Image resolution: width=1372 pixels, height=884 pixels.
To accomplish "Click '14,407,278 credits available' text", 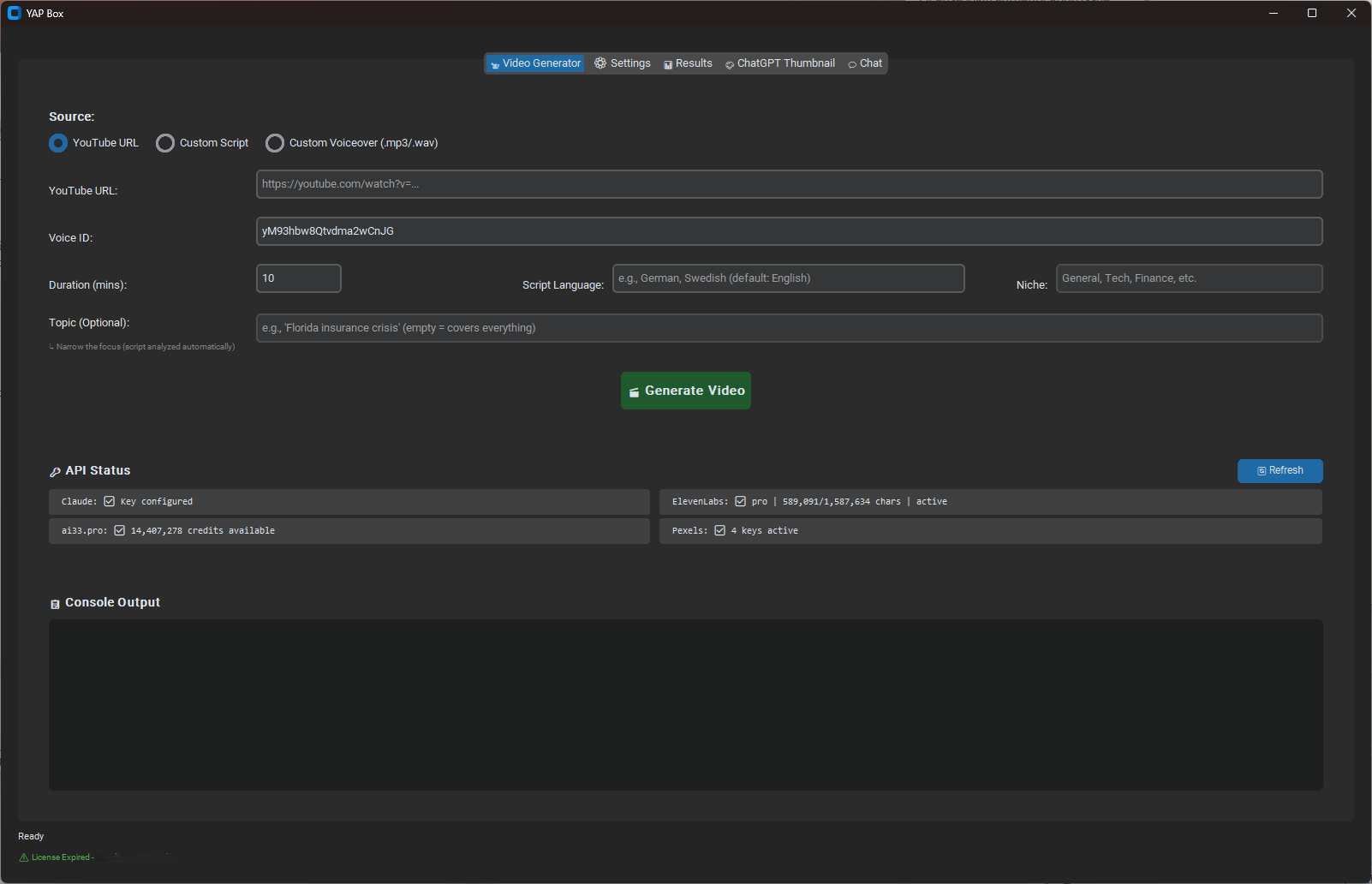I will 203,531.
